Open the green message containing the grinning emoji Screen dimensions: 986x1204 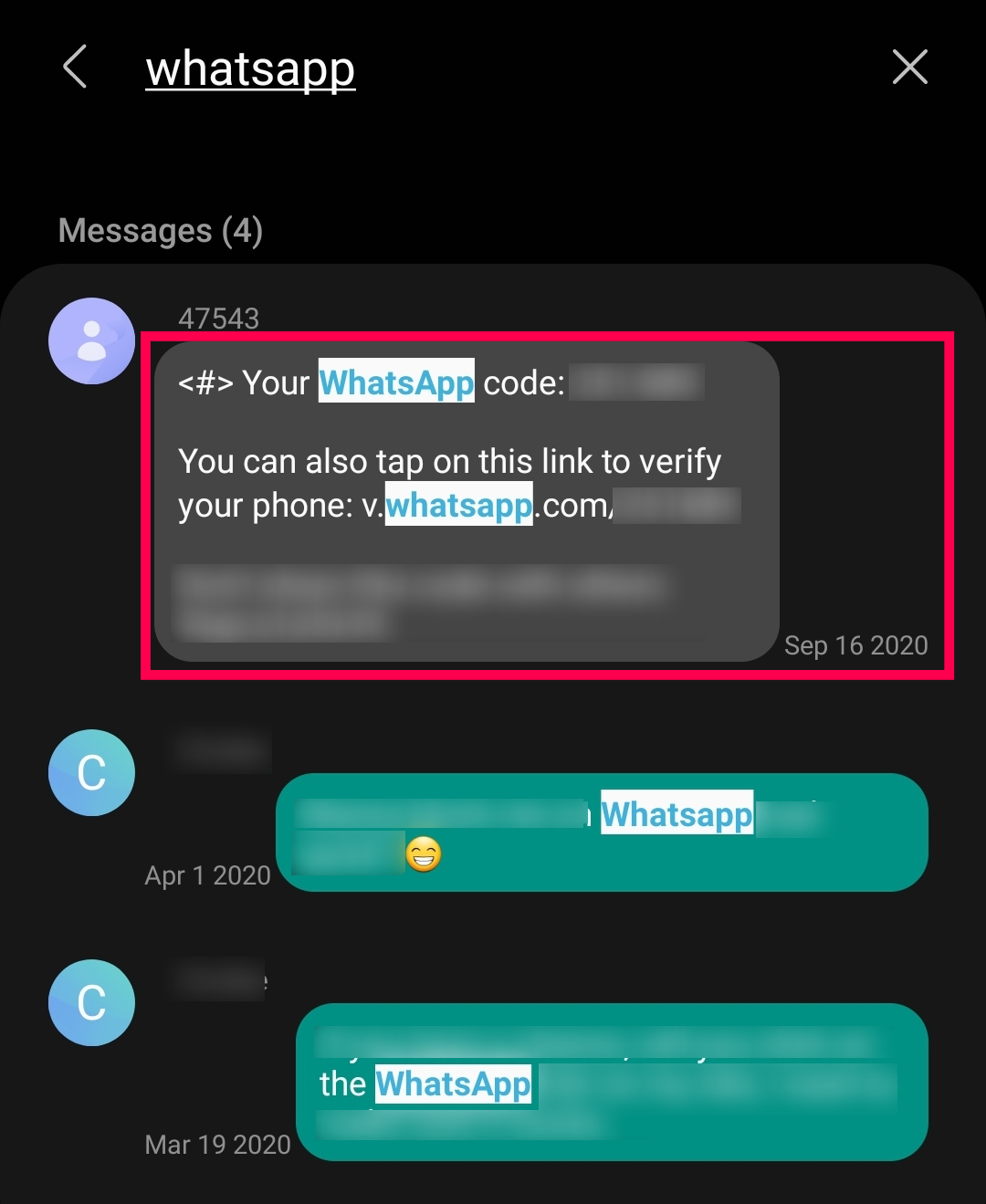602,832
